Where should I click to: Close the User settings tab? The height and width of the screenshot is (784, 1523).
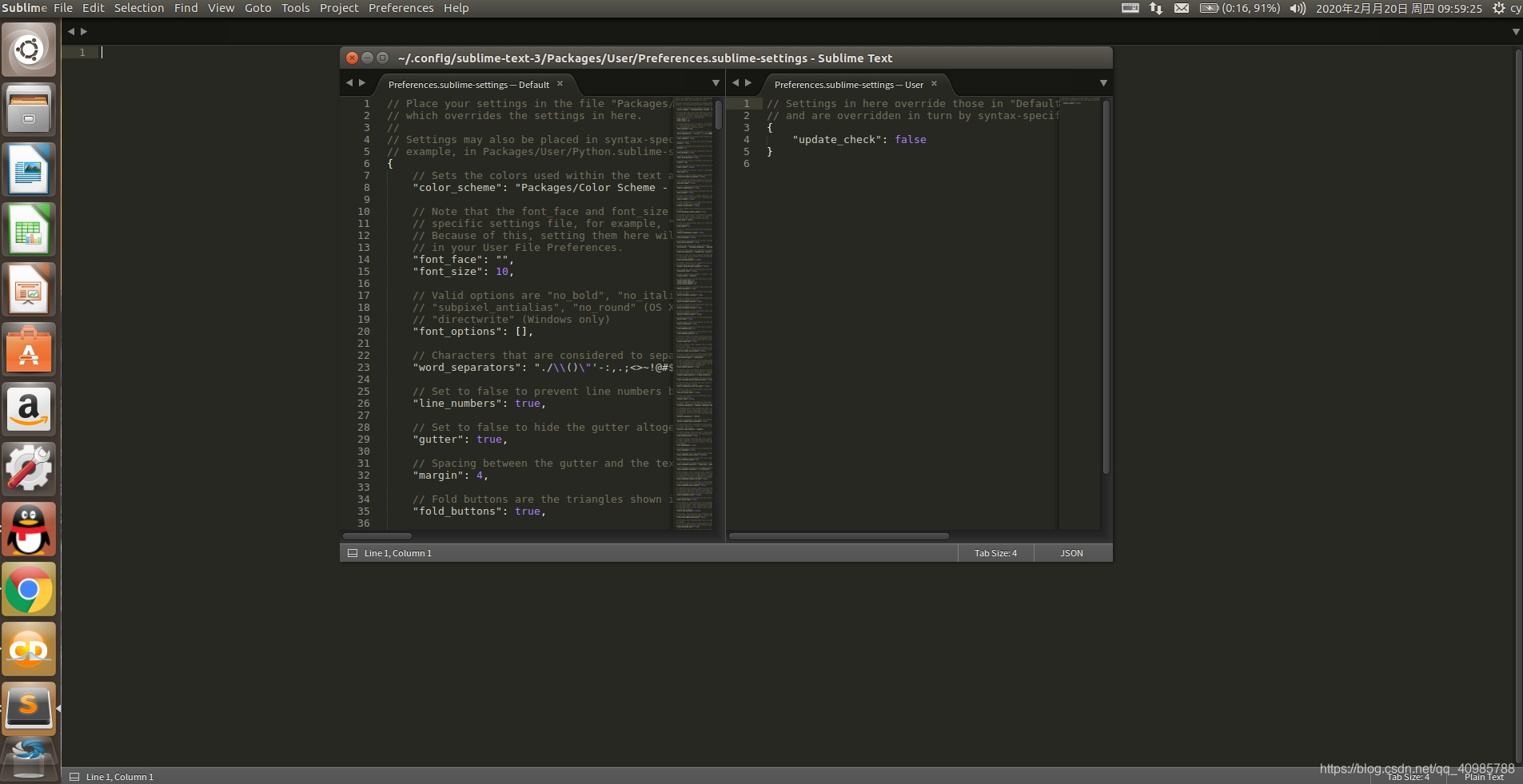tap(934, 84)
